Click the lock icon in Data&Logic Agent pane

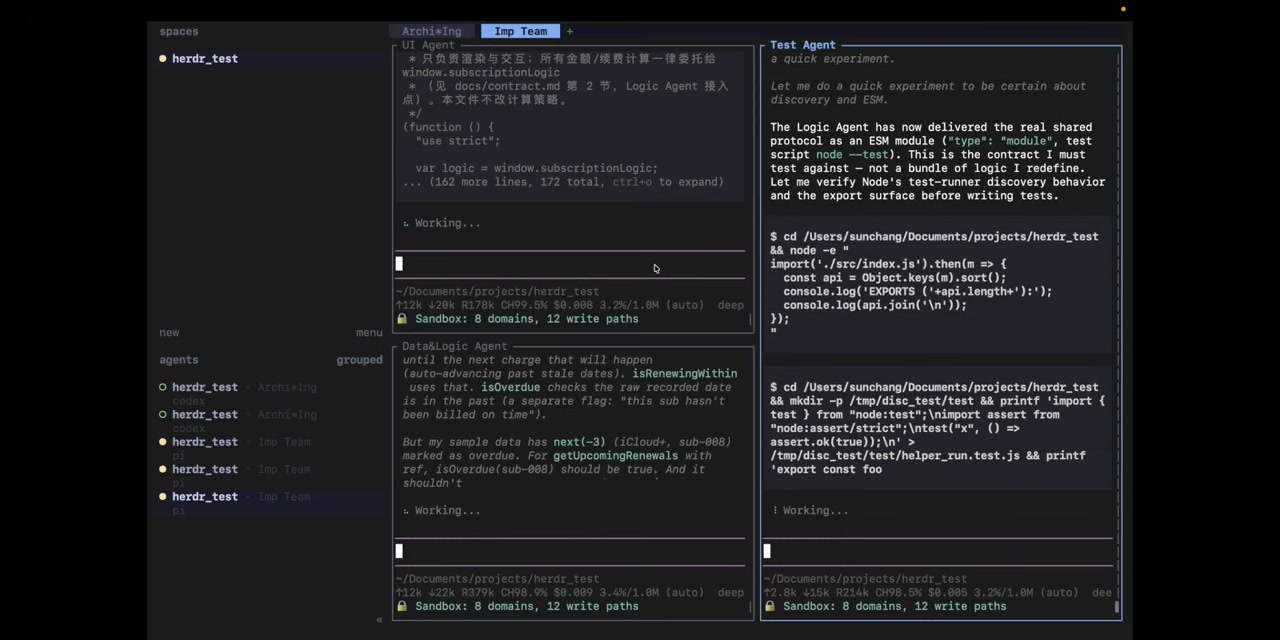[x=402, y=606]
